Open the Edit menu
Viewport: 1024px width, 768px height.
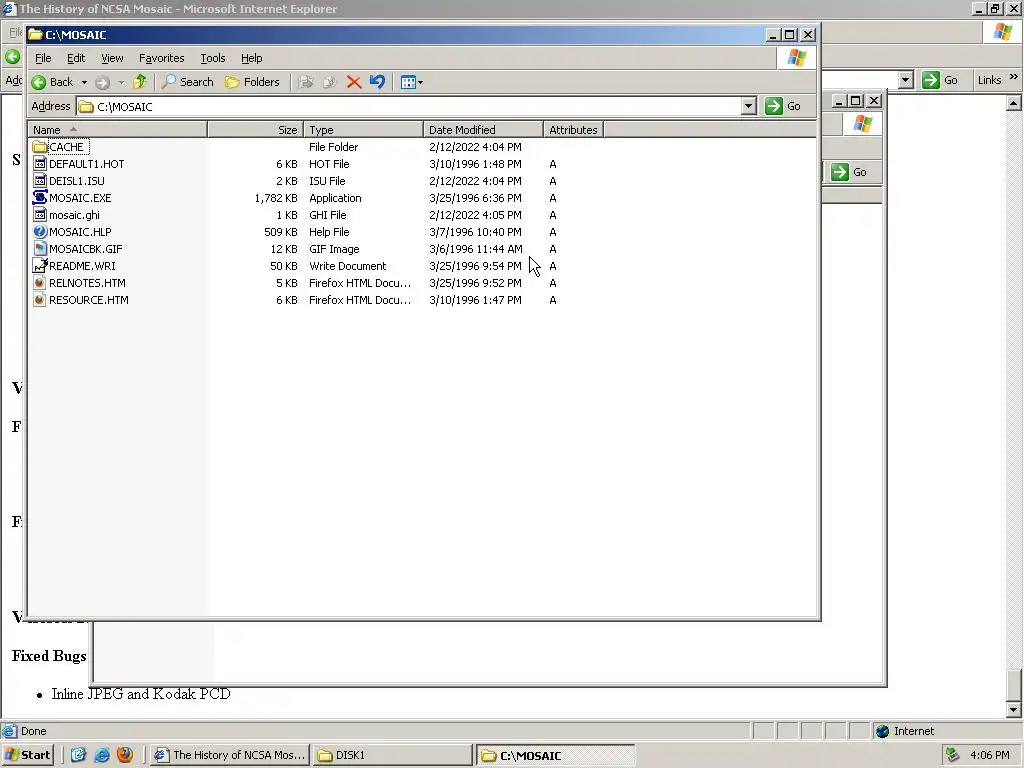(76, 58)
